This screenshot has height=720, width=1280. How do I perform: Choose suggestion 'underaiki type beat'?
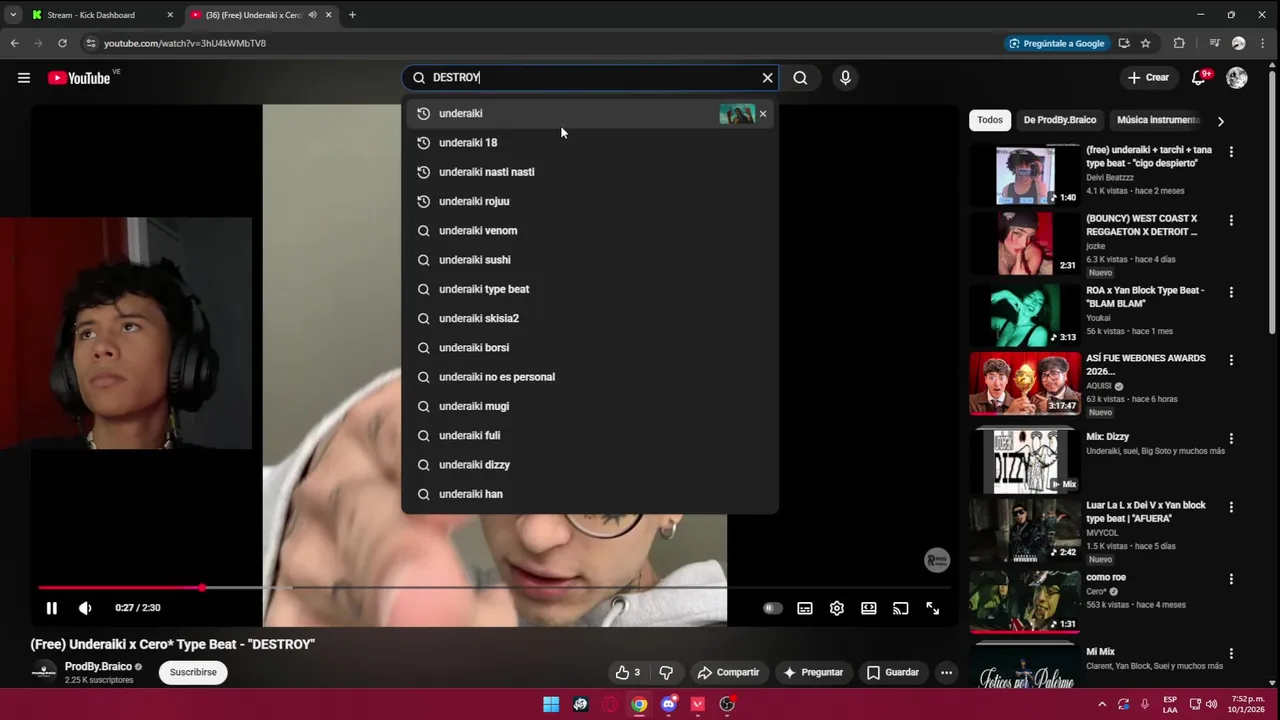[x=590, y=289]
